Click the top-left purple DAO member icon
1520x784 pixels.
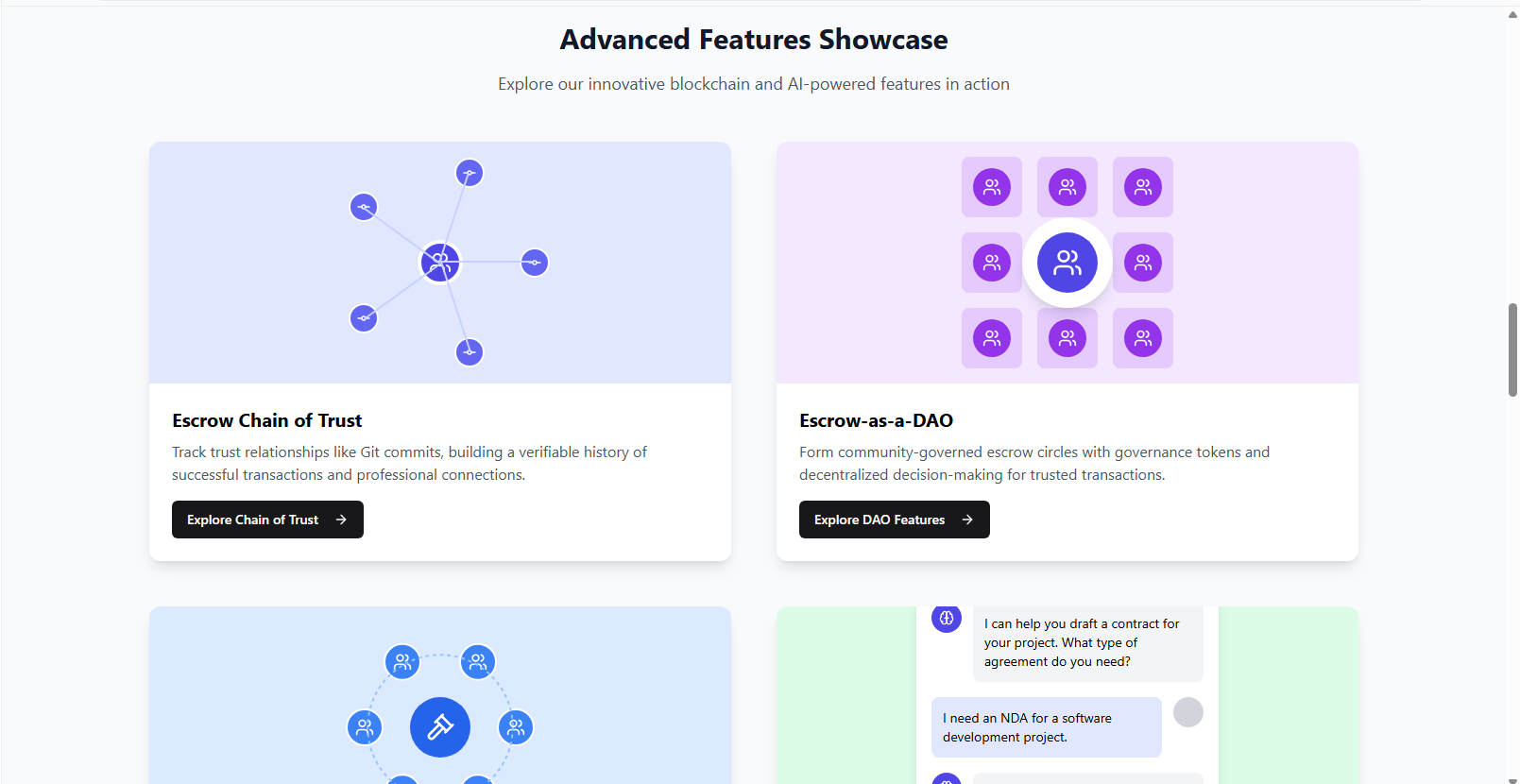992,187
